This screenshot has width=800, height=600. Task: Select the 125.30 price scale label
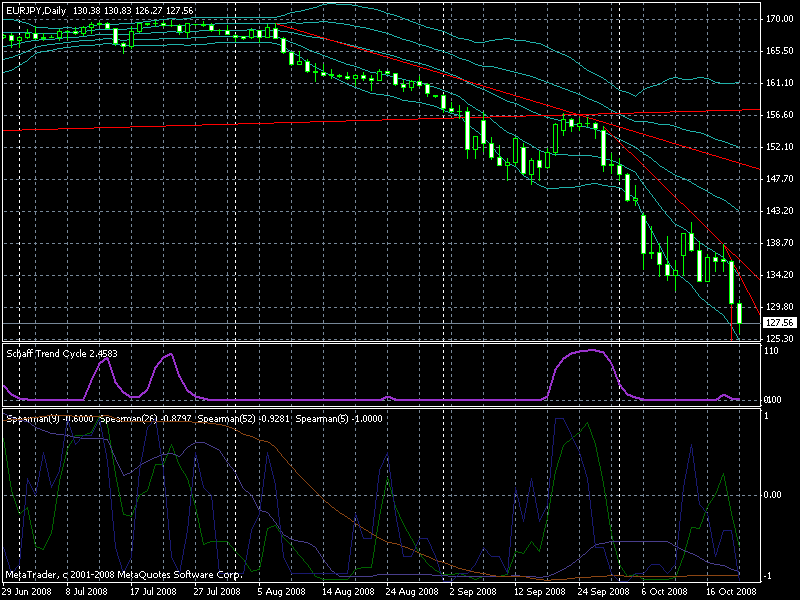tap(780, 338)
